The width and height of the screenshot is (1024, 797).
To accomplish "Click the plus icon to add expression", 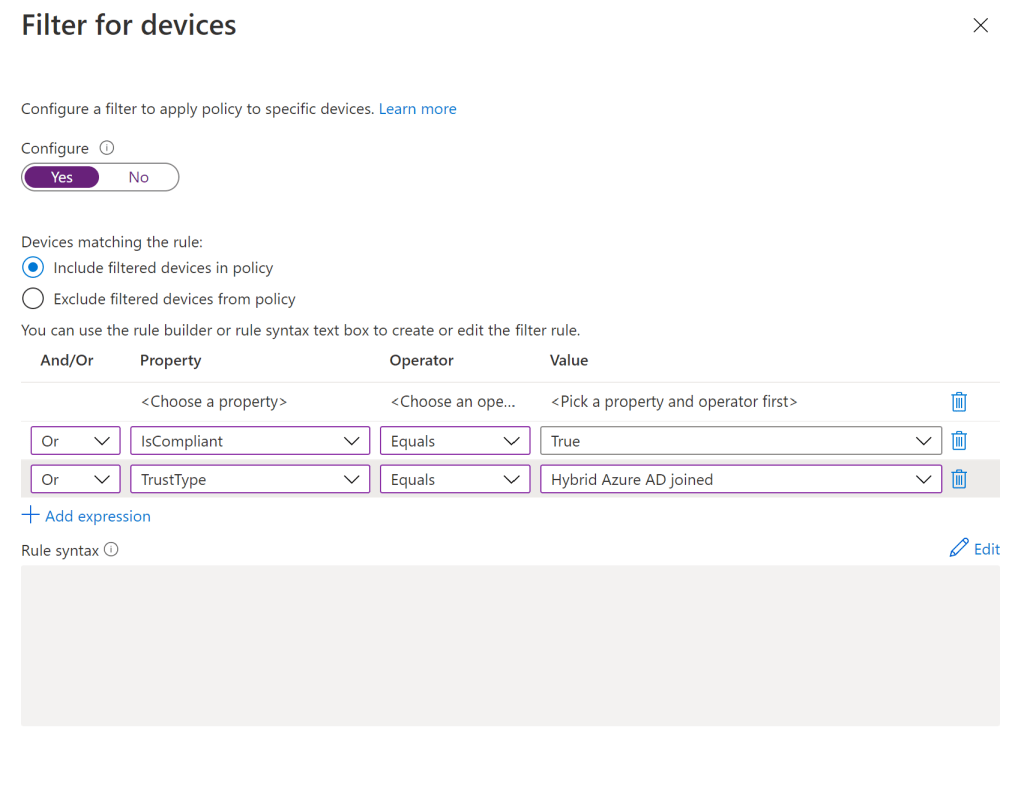I will pyautogui.click(x=31, y=515).
